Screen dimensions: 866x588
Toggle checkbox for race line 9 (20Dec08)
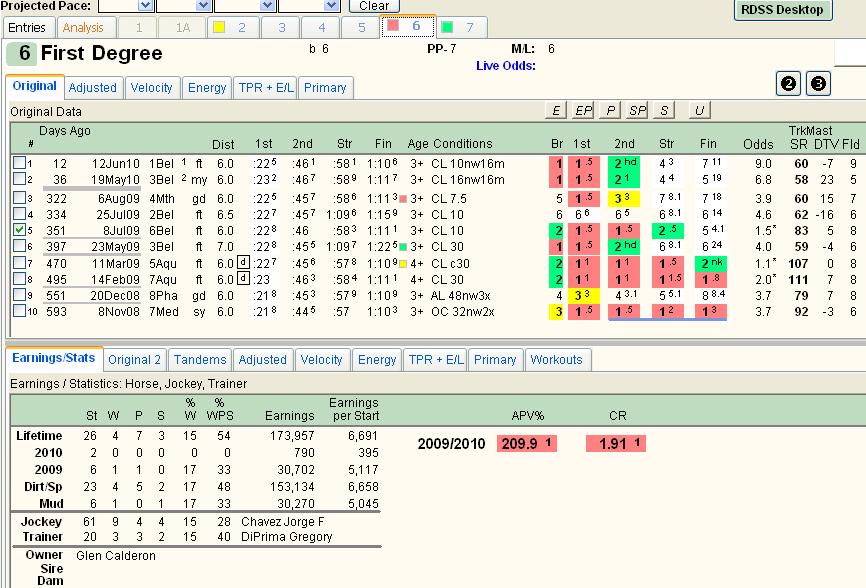19,294
